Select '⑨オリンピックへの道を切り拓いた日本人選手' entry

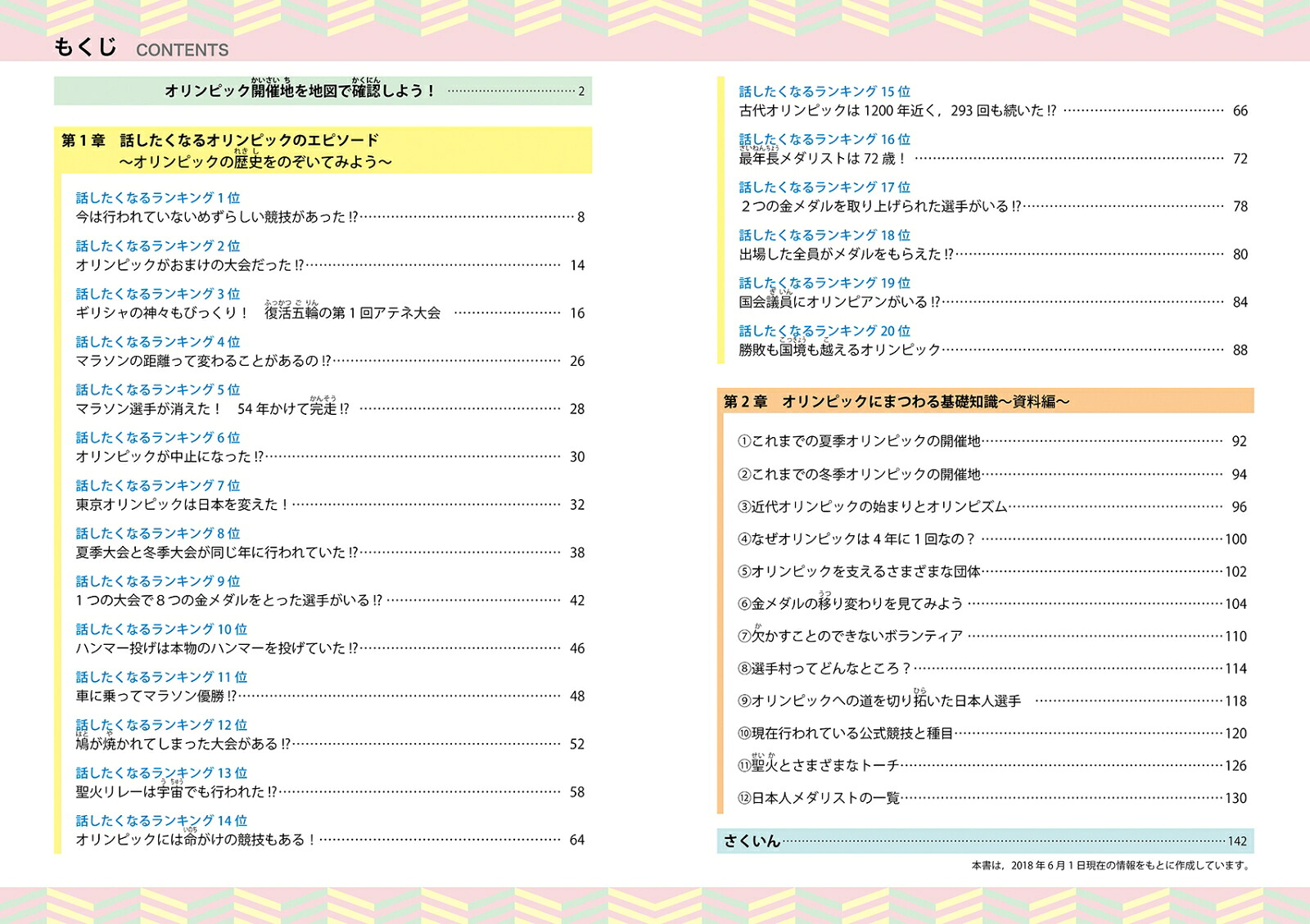992,701
